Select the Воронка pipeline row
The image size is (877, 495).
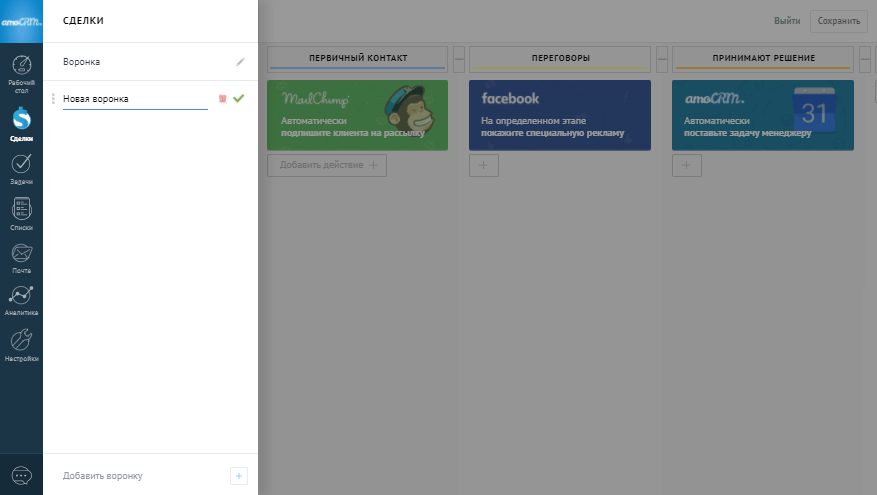(x=150, y=62)
